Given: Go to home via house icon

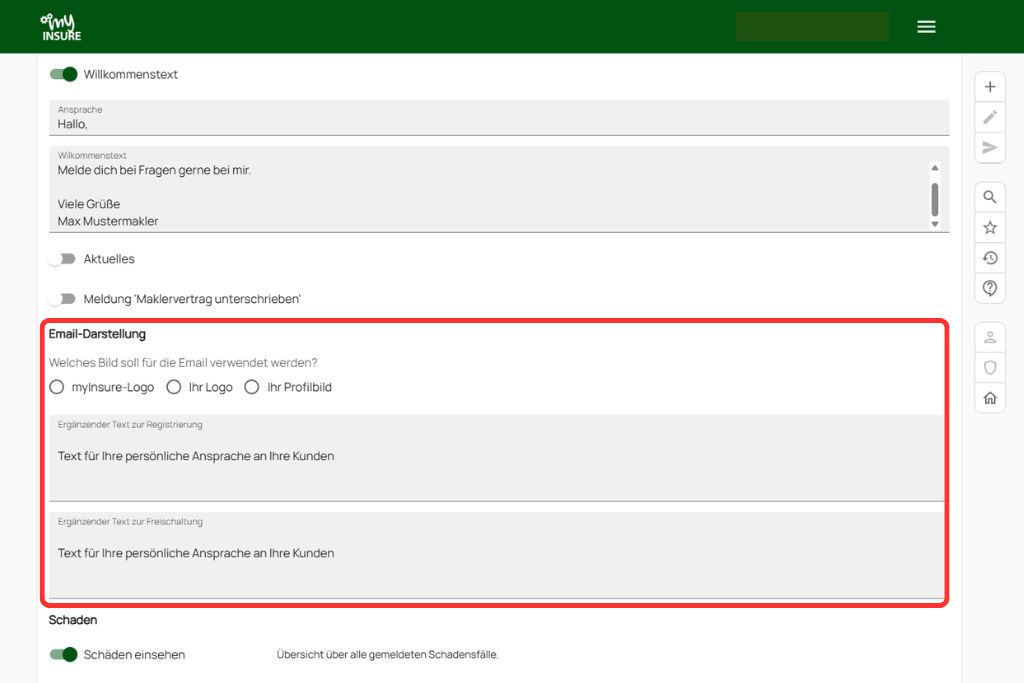Looking at the screenshot, I should point(990,398).
